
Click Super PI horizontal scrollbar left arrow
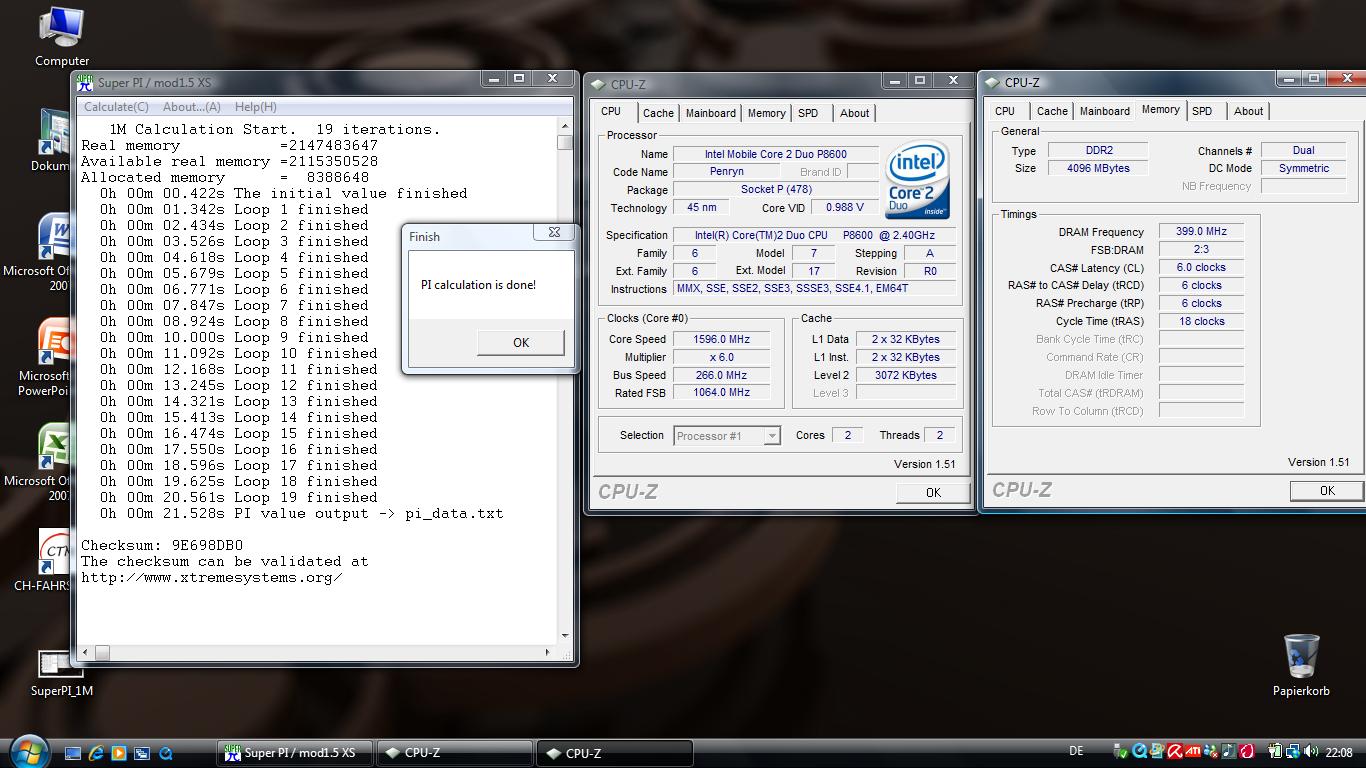(x=86, y=652)
